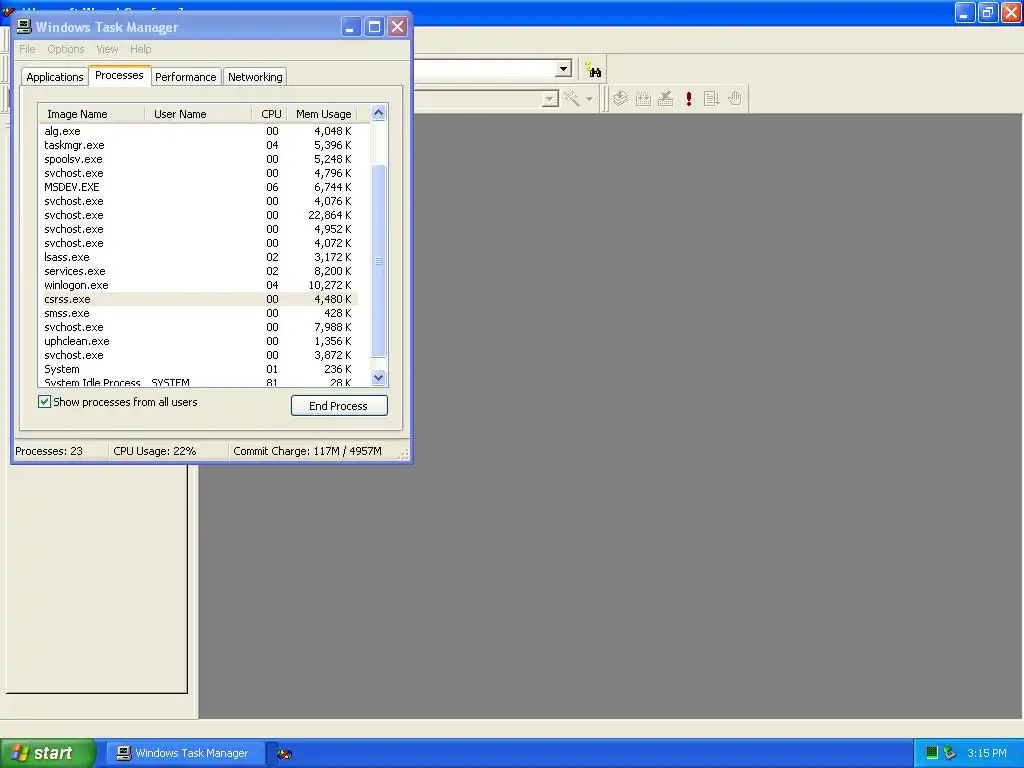1024x768 pixels.
Task: Select the winlogon.exe process
Action: pyautogui.click(x=199, y=285)
